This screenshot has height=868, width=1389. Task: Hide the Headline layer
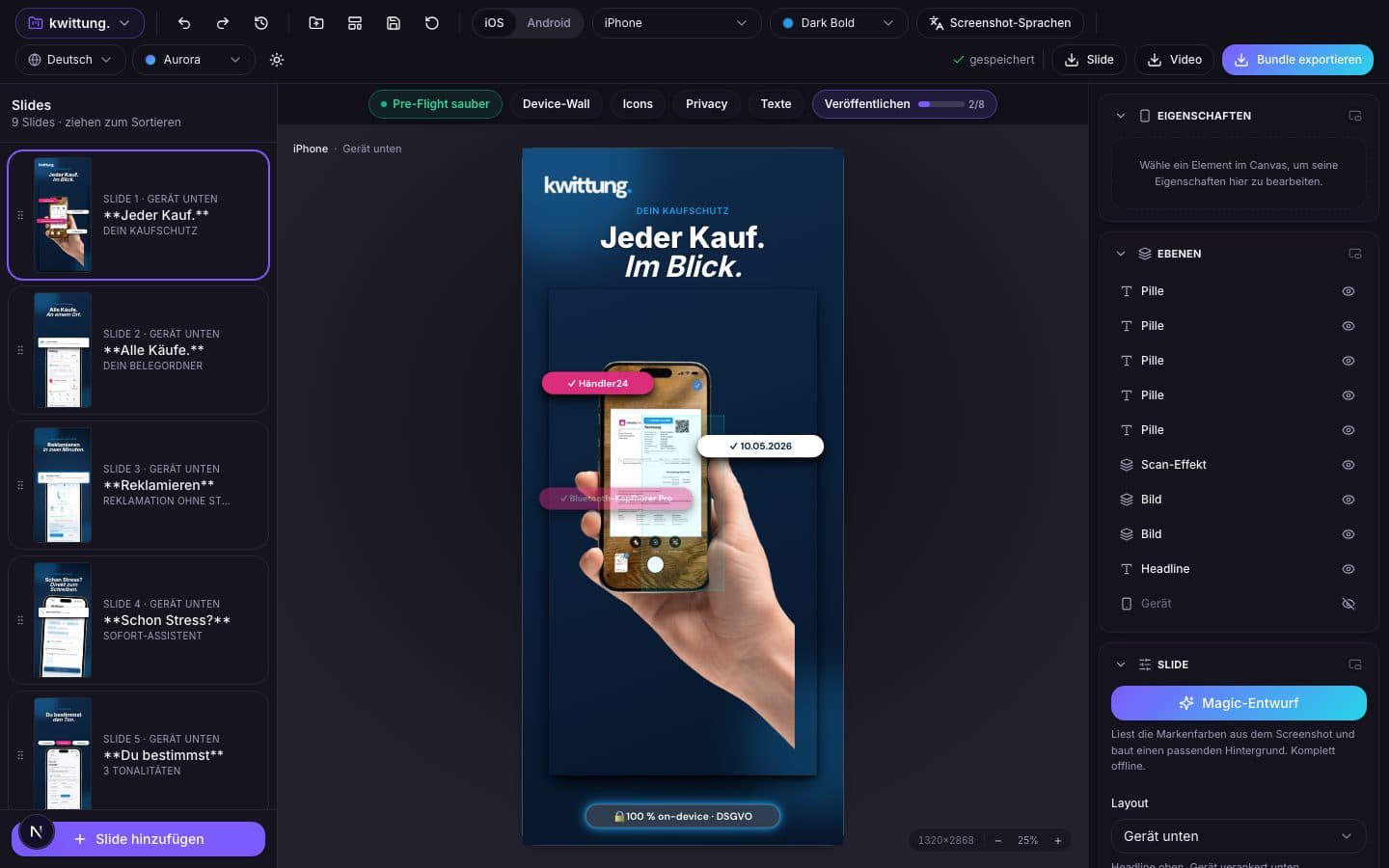coord(1348,569)
